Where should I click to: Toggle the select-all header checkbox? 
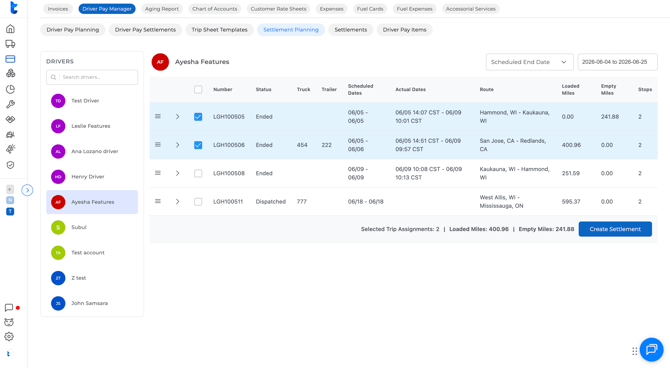[x=198, y=89]
